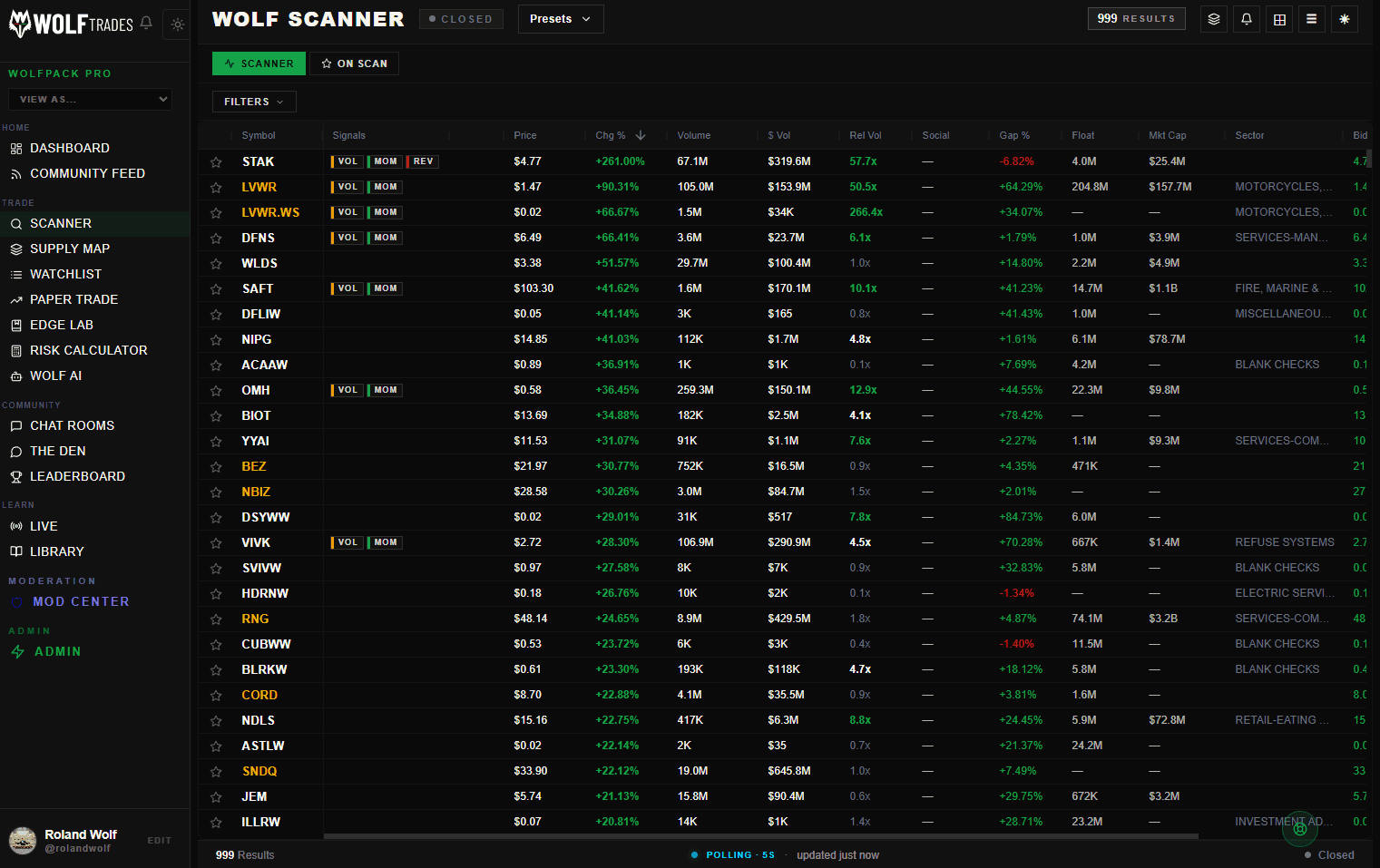The image size is (1380, 868).
Task: Select the Scanner tab
Action: click(259, 63)
